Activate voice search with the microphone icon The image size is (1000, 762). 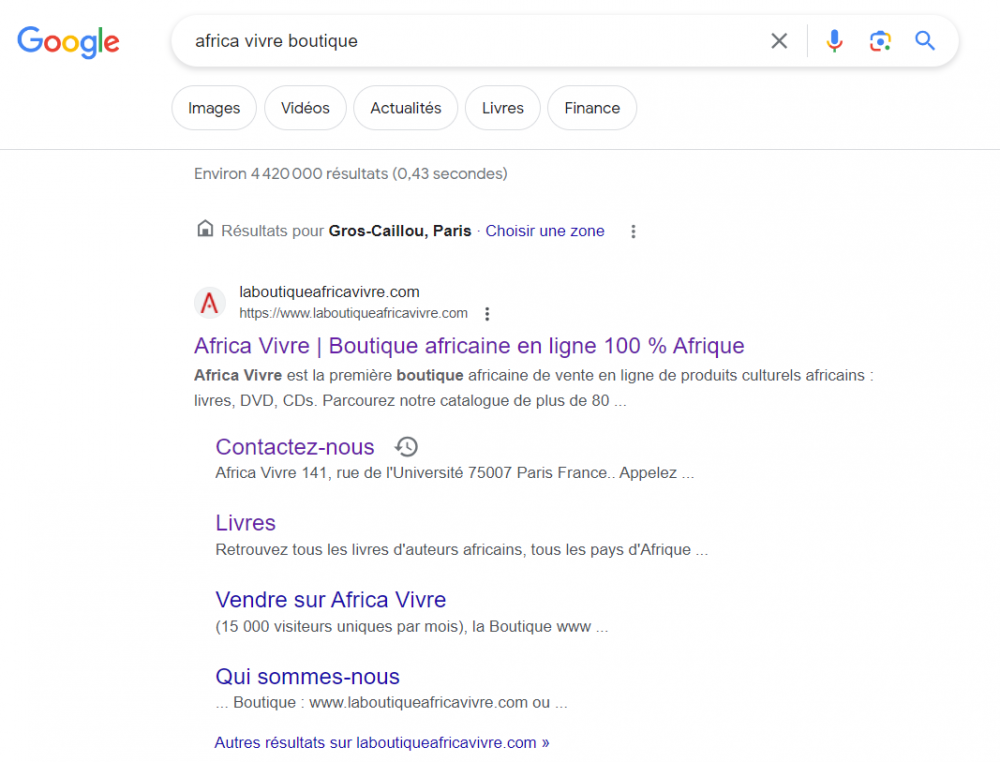point(834,41)
